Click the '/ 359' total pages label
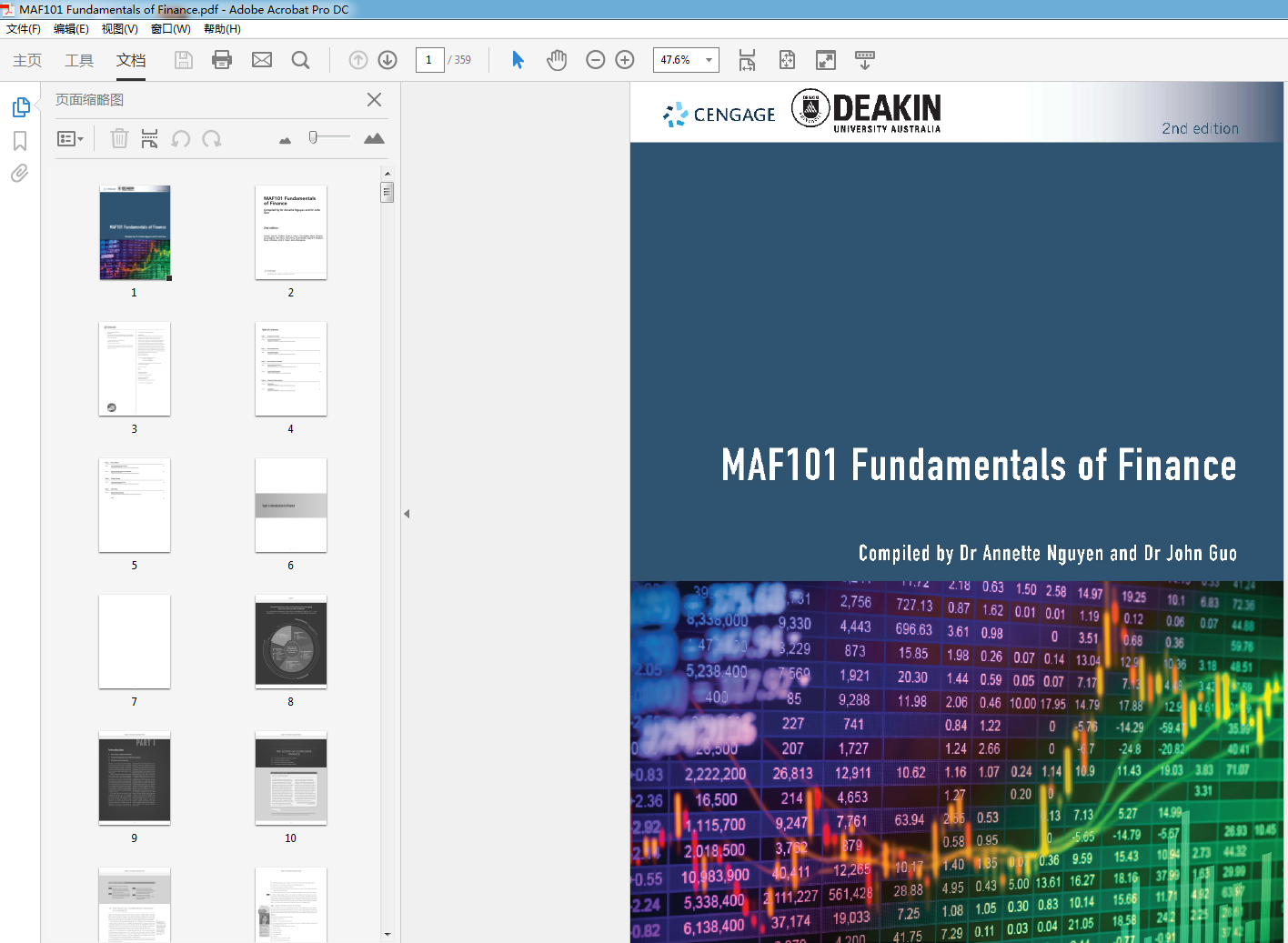The height and width of the screenshot is (943, 1288). [x=459, y=60]
